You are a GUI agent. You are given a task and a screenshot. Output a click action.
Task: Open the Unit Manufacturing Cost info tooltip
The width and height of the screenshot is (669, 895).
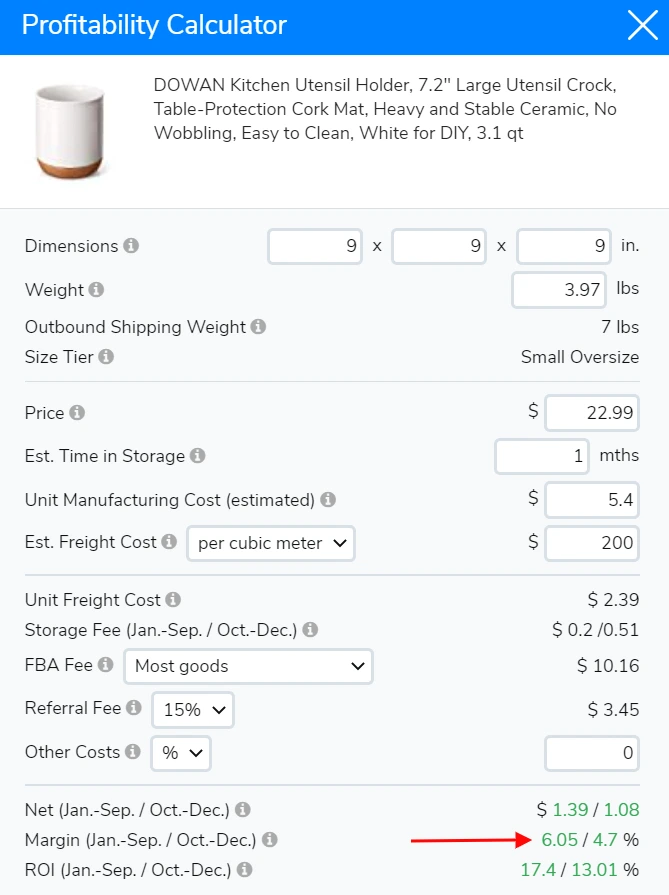pos(327,500)
